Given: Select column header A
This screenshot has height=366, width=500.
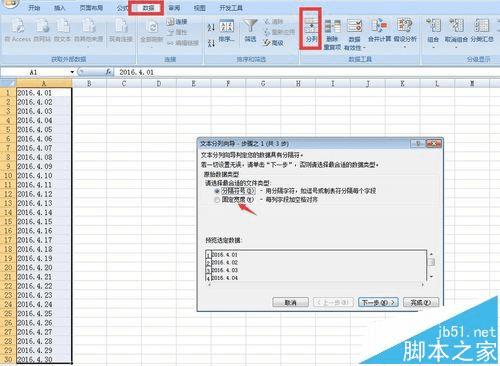Looking at the screenshot, I should pos(44,83).
